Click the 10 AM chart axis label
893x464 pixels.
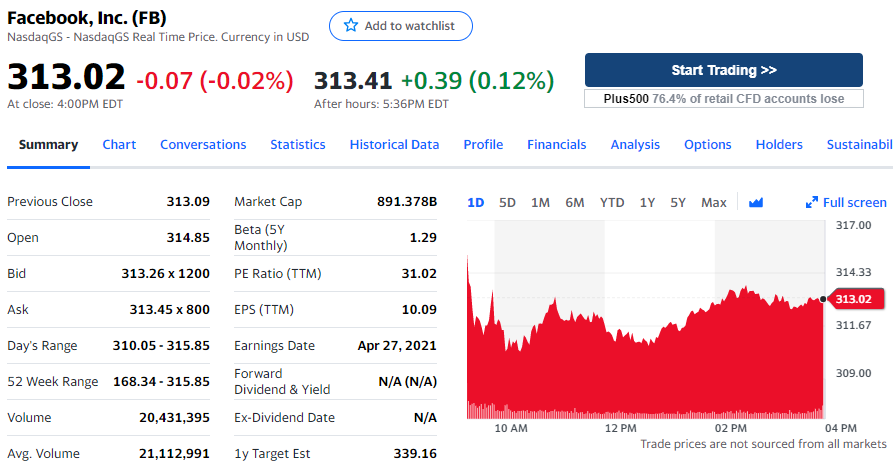coord(511,428)
